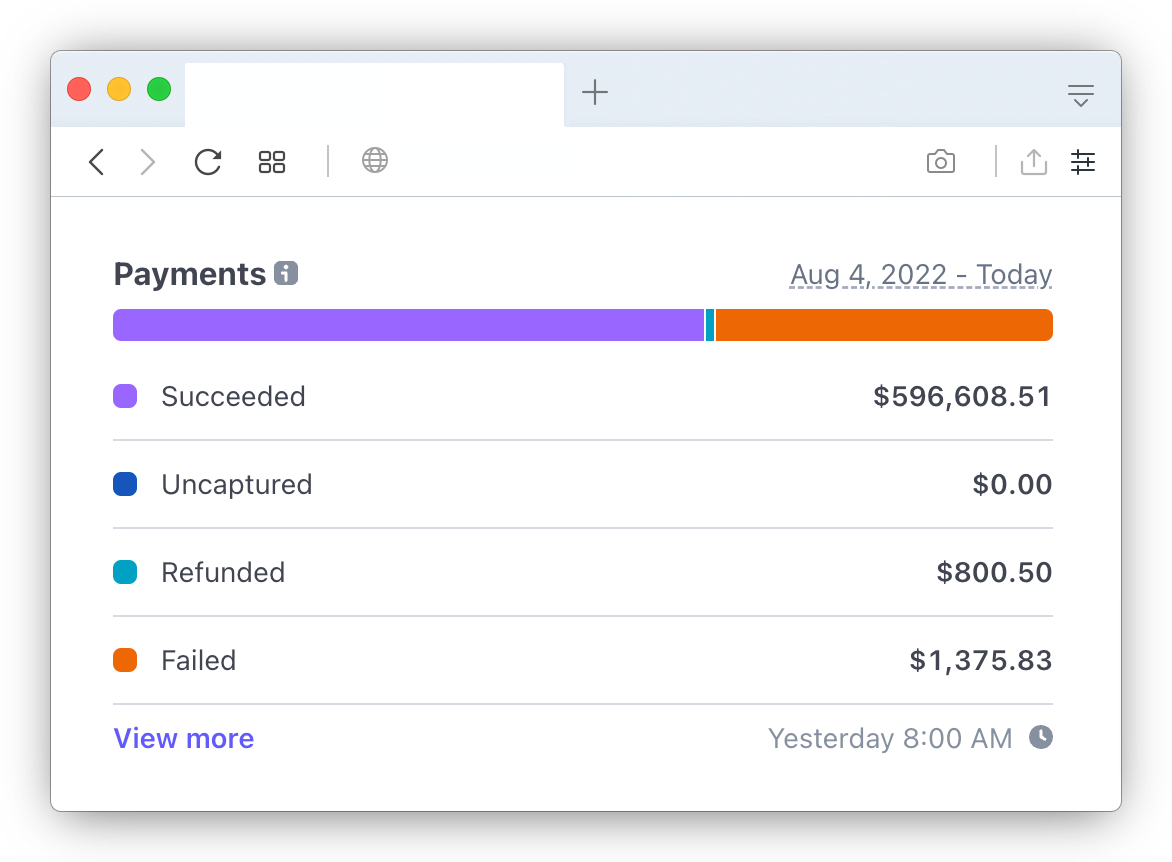Click the Payments info icon
The image size is (1172, 862).
pos(286,273)
